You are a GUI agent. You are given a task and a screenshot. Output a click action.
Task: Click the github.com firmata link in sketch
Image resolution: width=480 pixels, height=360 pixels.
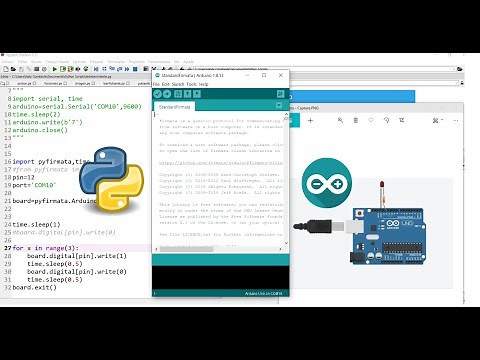tap(221, 163)
